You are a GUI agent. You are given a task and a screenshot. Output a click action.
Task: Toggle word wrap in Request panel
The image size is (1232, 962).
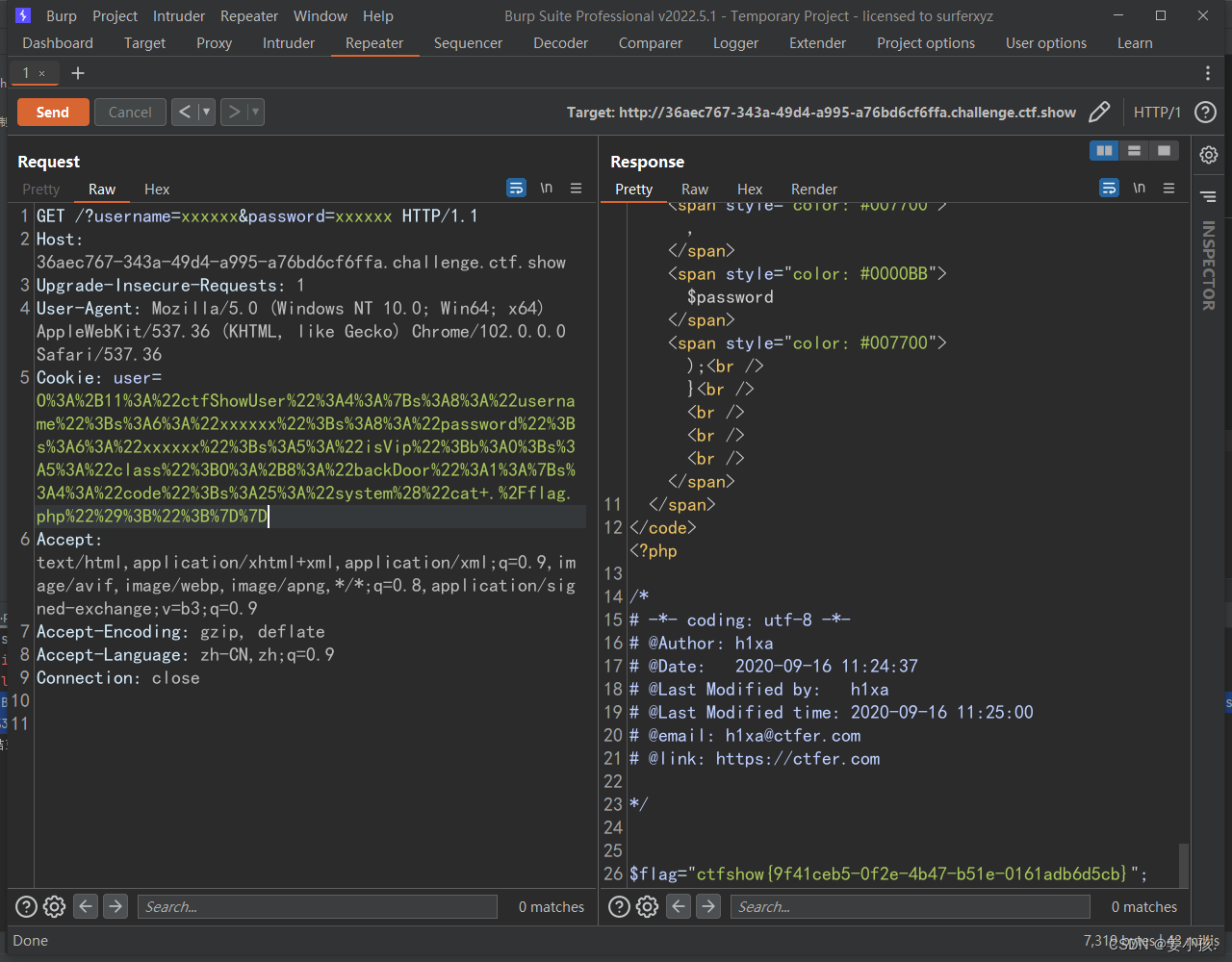(x=517, y=188)
